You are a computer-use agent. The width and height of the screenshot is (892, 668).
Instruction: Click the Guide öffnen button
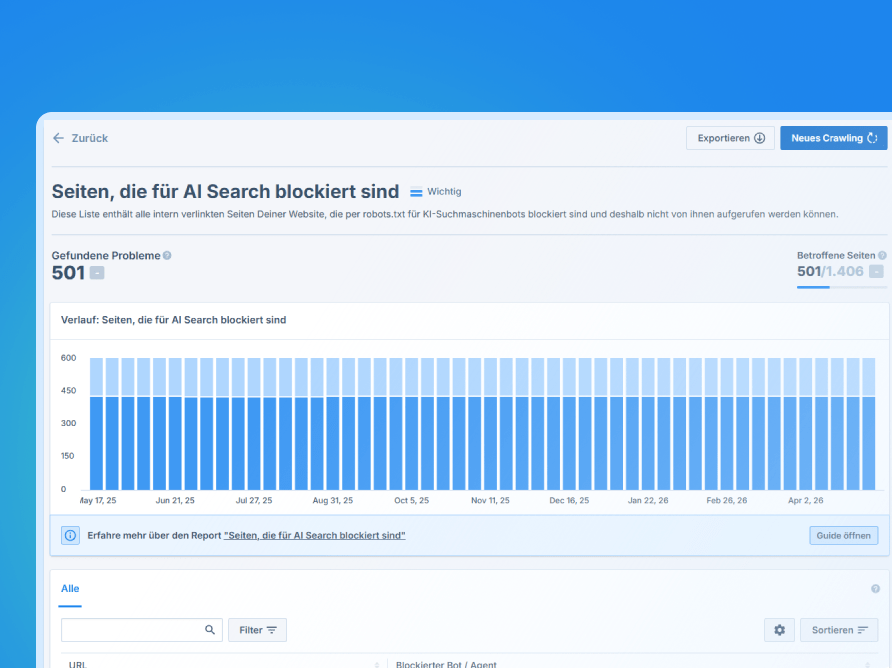pyautogui.click(x=844, y=535)
